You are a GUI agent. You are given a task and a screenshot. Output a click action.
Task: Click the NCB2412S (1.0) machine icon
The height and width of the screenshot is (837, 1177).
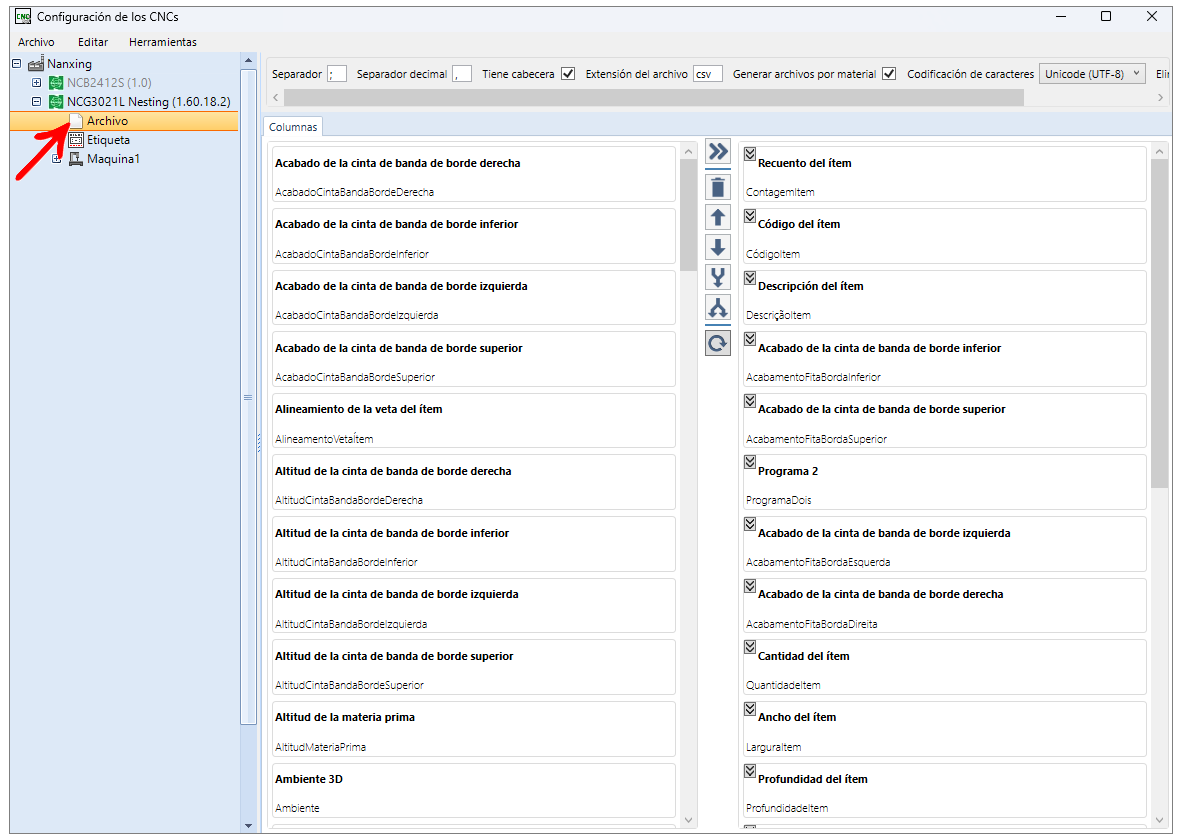56,83
